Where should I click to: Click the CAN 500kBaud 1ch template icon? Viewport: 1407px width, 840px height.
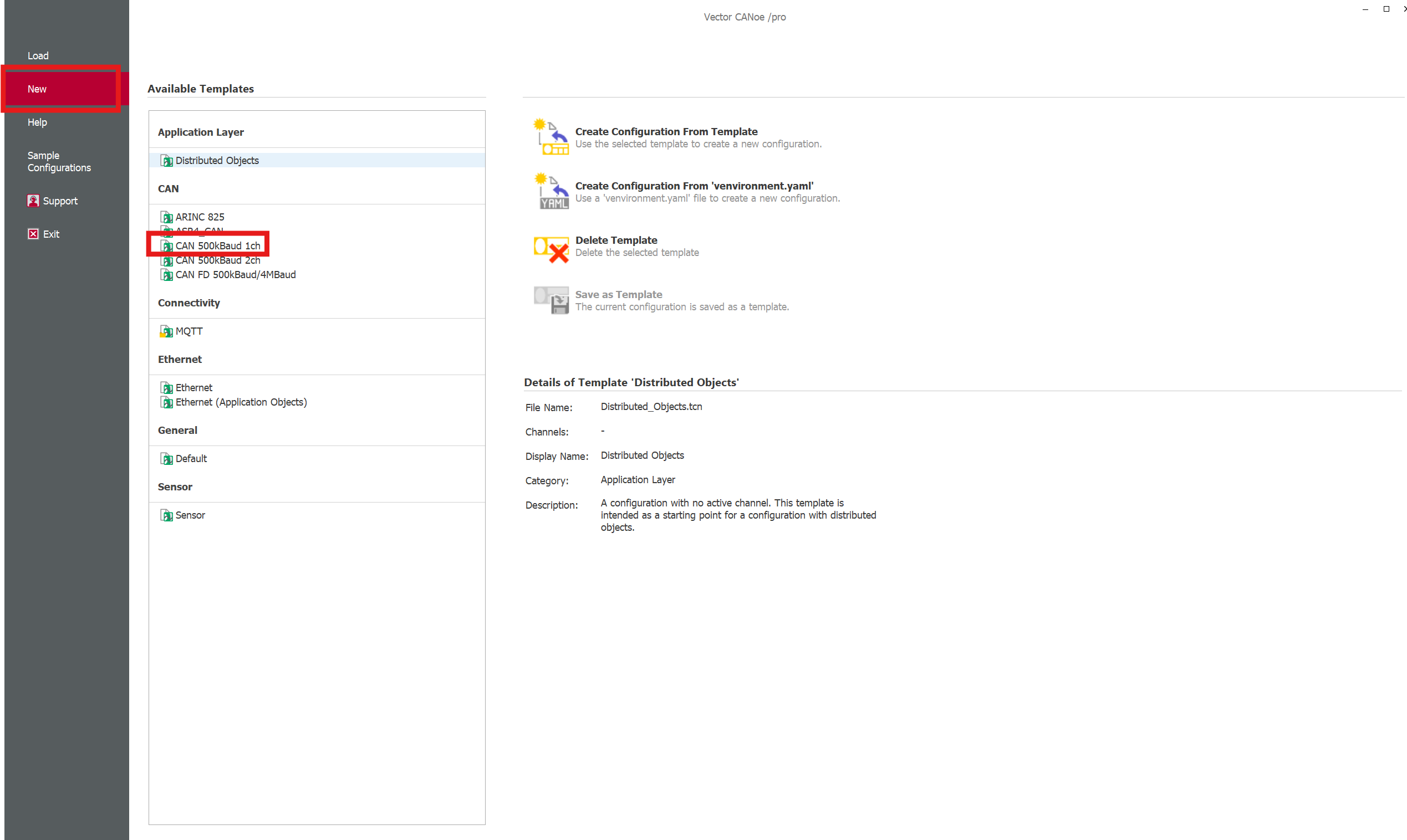pyautogui.click(x=166, y=245)
